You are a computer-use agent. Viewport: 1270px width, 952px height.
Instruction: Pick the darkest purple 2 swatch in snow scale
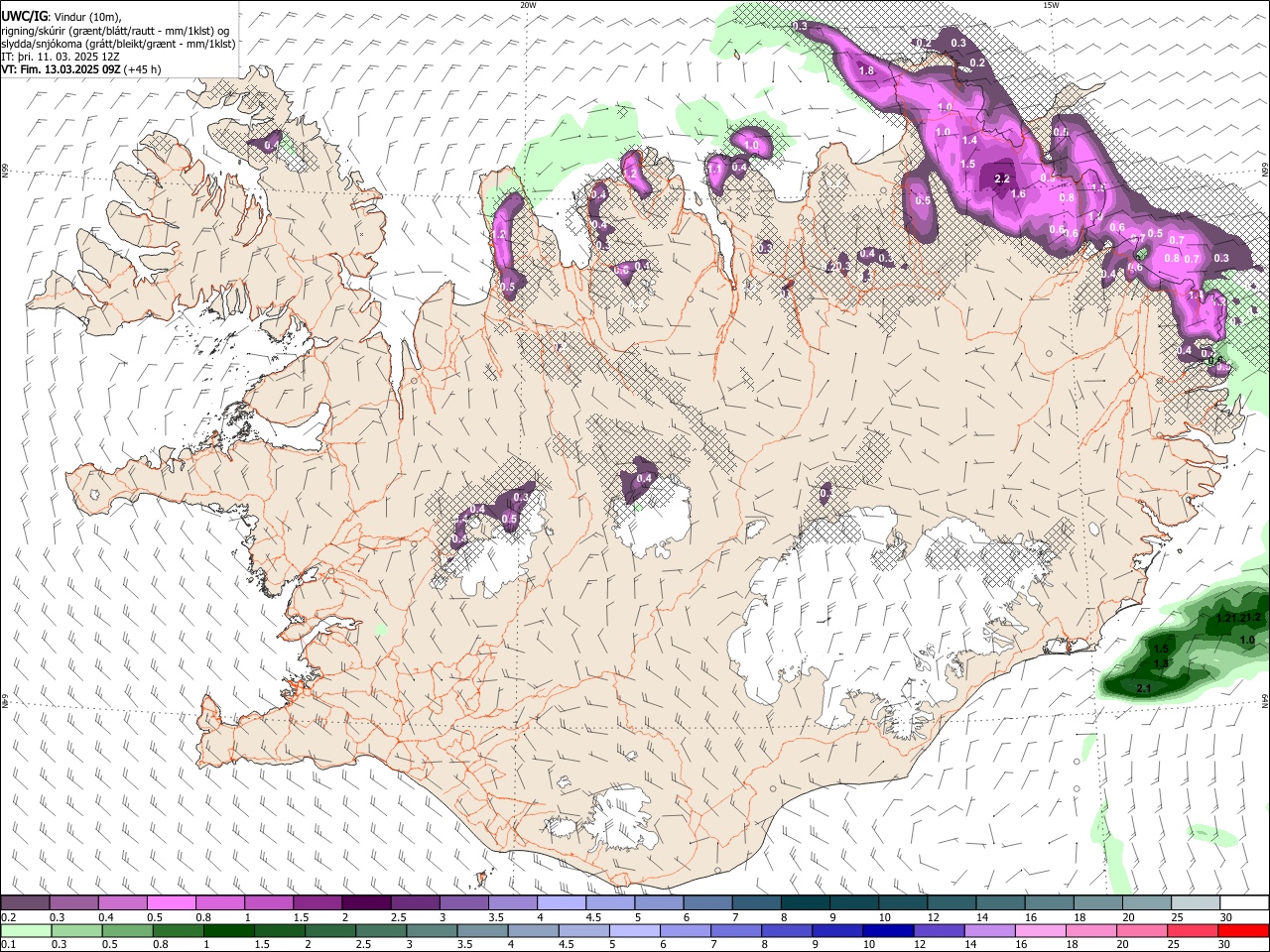[366, 902]
